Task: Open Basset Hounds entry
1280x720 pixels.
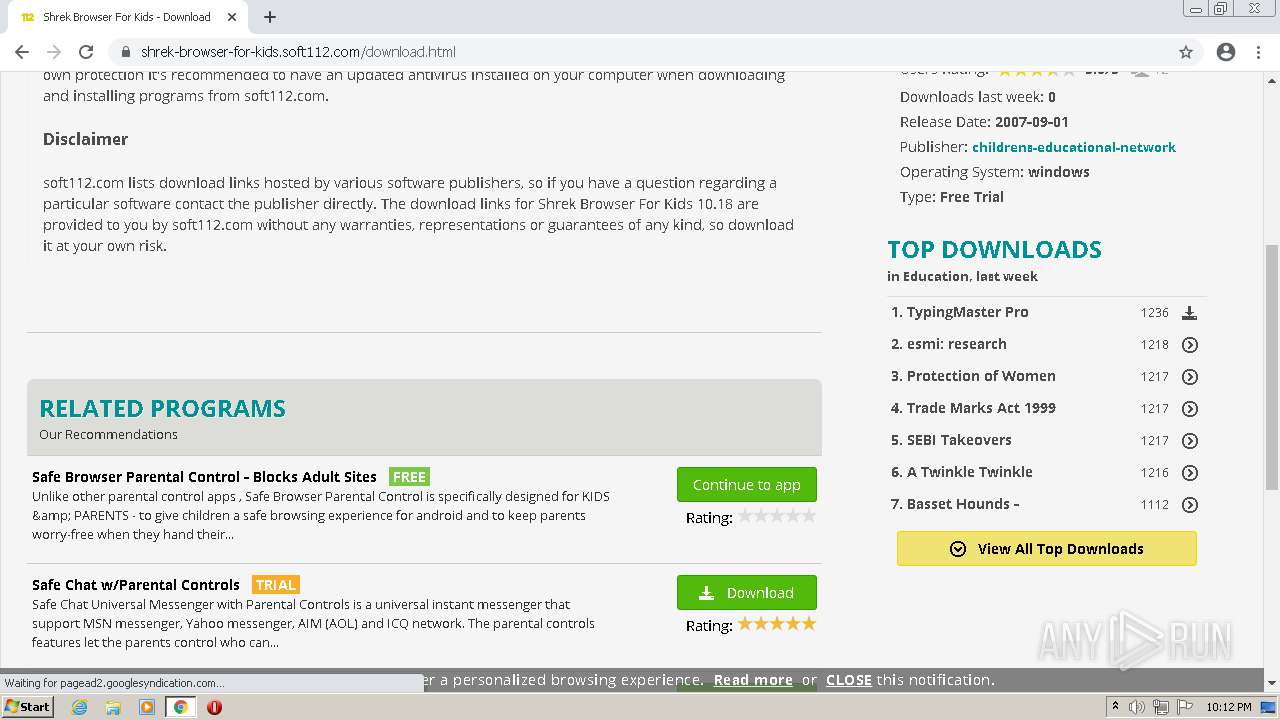Action: 963,504
